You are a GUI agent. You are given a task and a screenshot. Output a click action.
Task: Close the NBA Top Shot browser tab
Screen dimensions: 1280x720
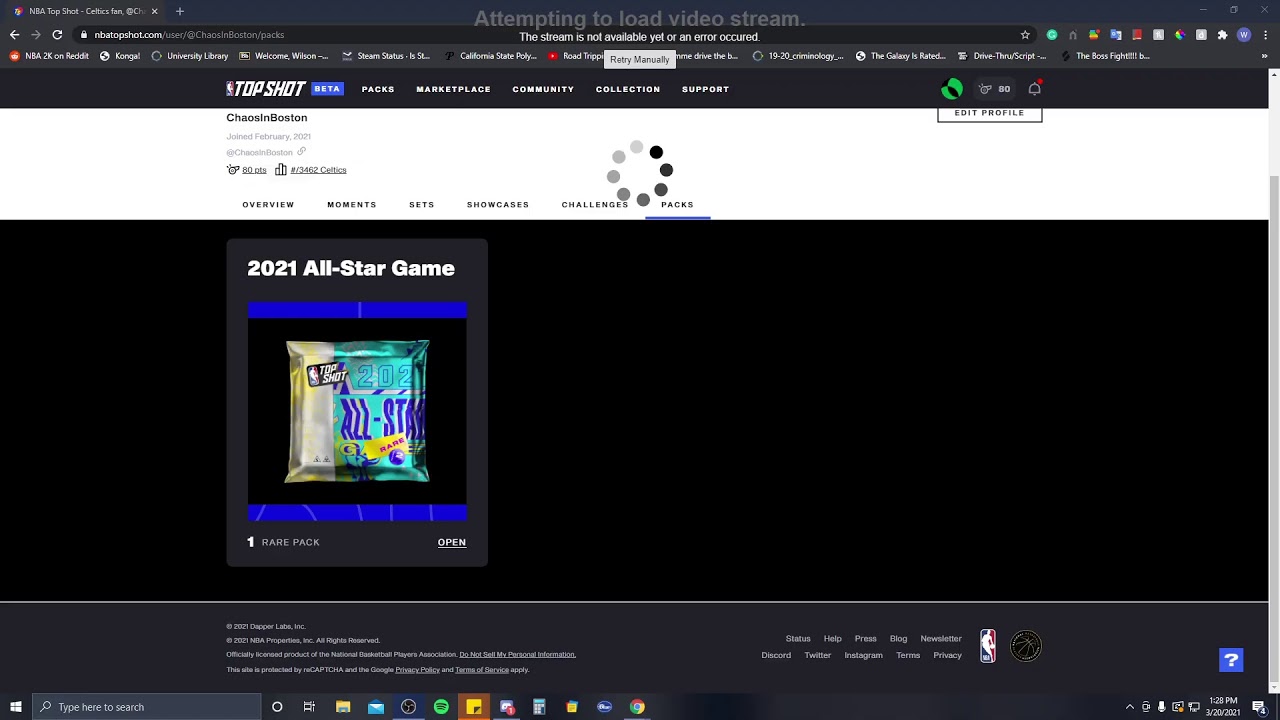(154, 11)
